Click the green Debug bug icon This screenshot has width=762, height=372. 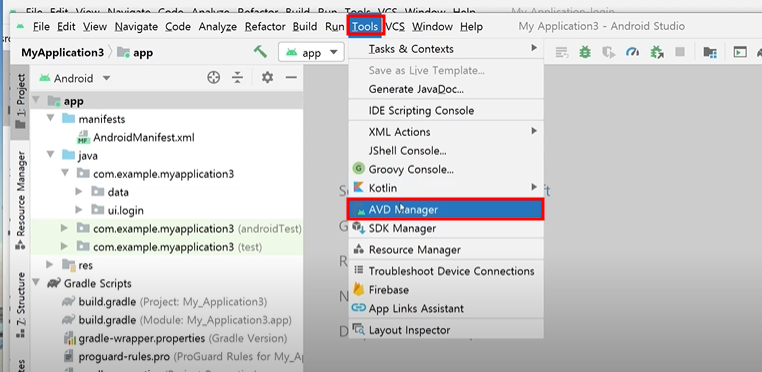click(585, 52)
